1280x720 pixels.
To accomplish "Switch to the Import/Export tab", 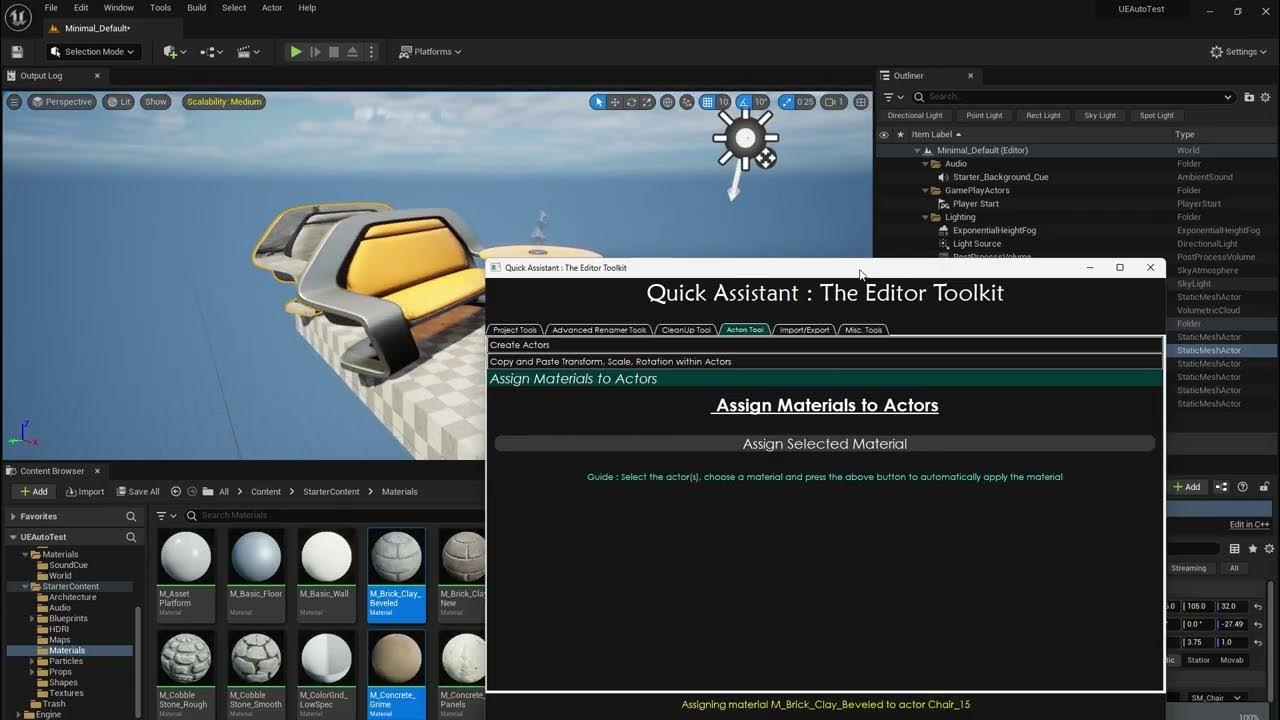I will [805, 330].
